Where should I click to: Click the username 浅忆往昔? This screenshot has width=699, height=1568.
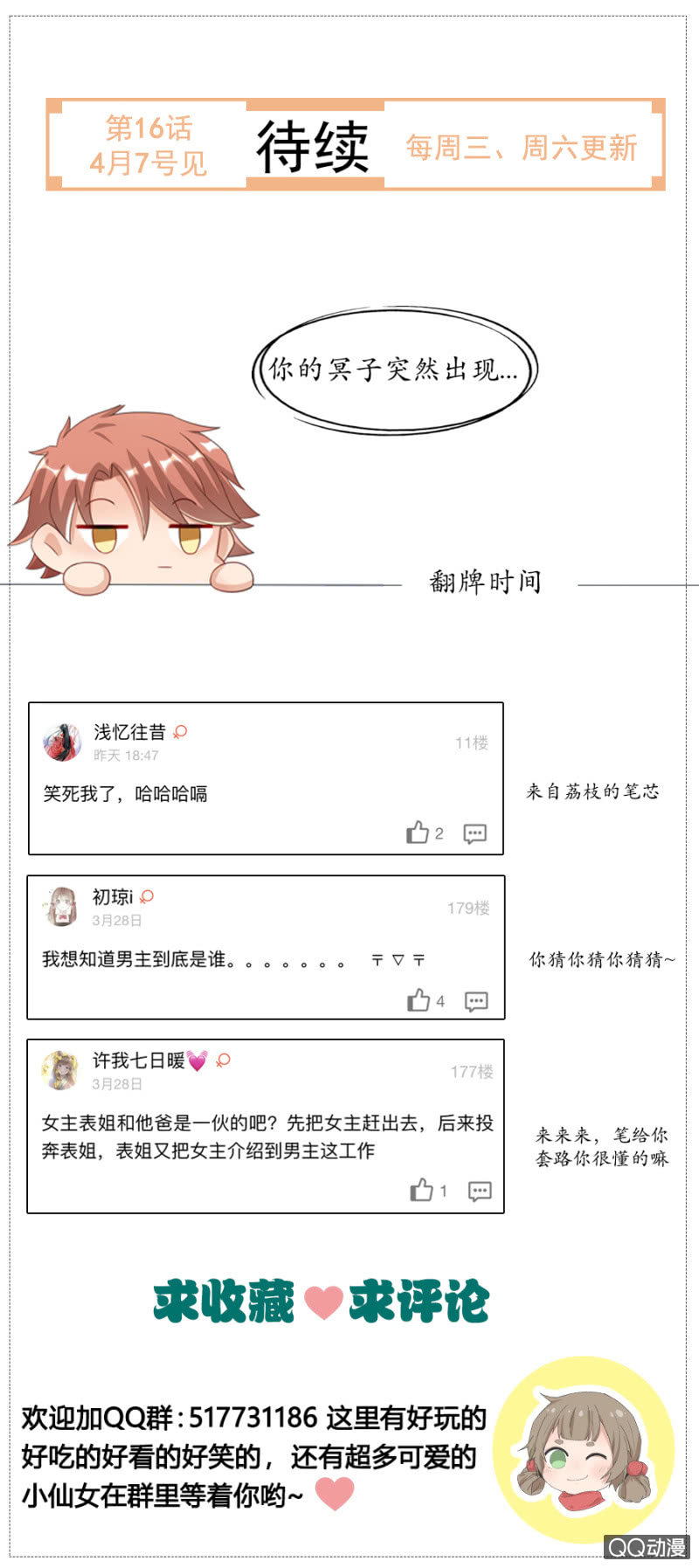130,732
